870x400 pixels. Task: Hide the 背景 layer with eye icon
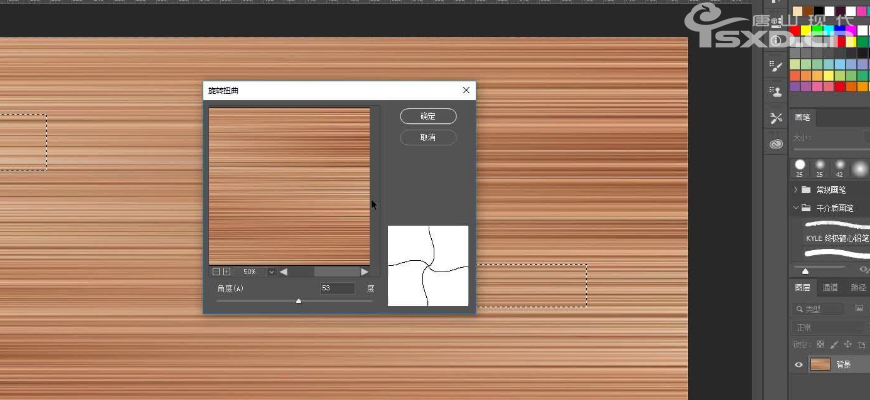[799, 365]
